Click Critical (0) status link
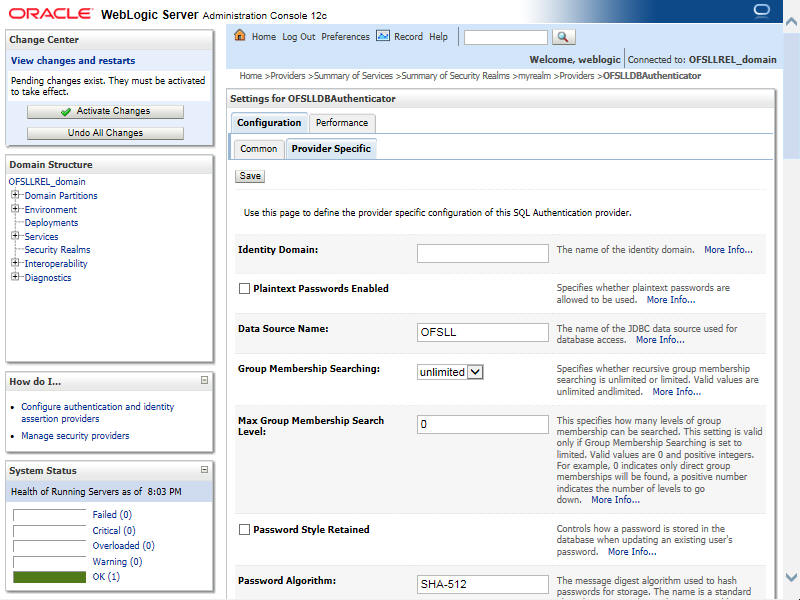Image resolution: width=800 pixels, height=600 pixels. (x=114, y=531)
